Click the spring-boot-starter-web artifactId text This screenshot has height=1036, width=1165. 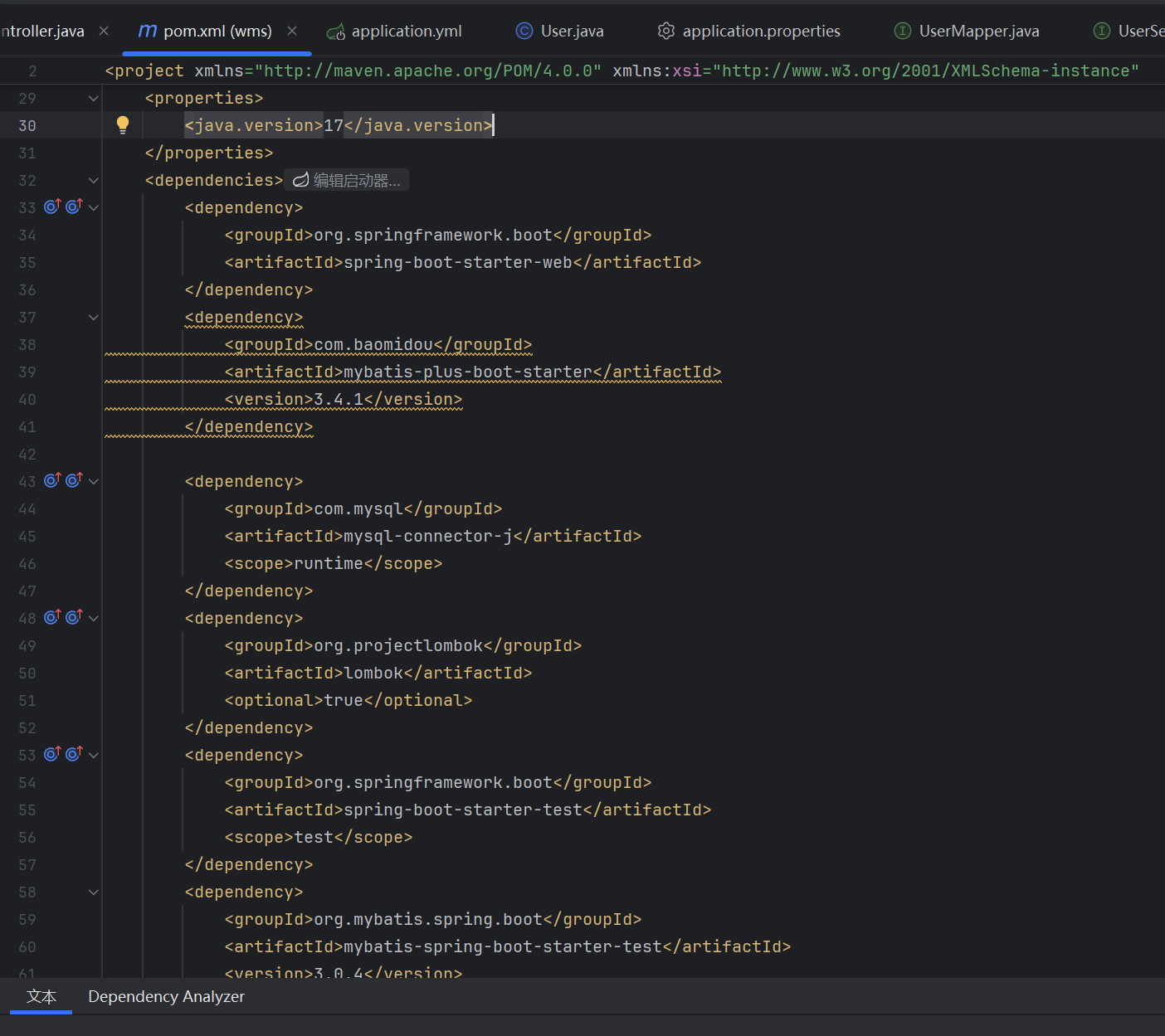pyautogui.click(x=458, y=262)
